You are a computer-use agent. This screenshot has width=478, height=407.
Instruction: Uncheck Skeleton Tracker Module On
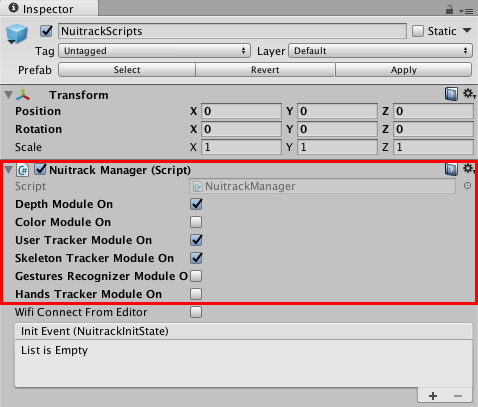pos(196,258)
